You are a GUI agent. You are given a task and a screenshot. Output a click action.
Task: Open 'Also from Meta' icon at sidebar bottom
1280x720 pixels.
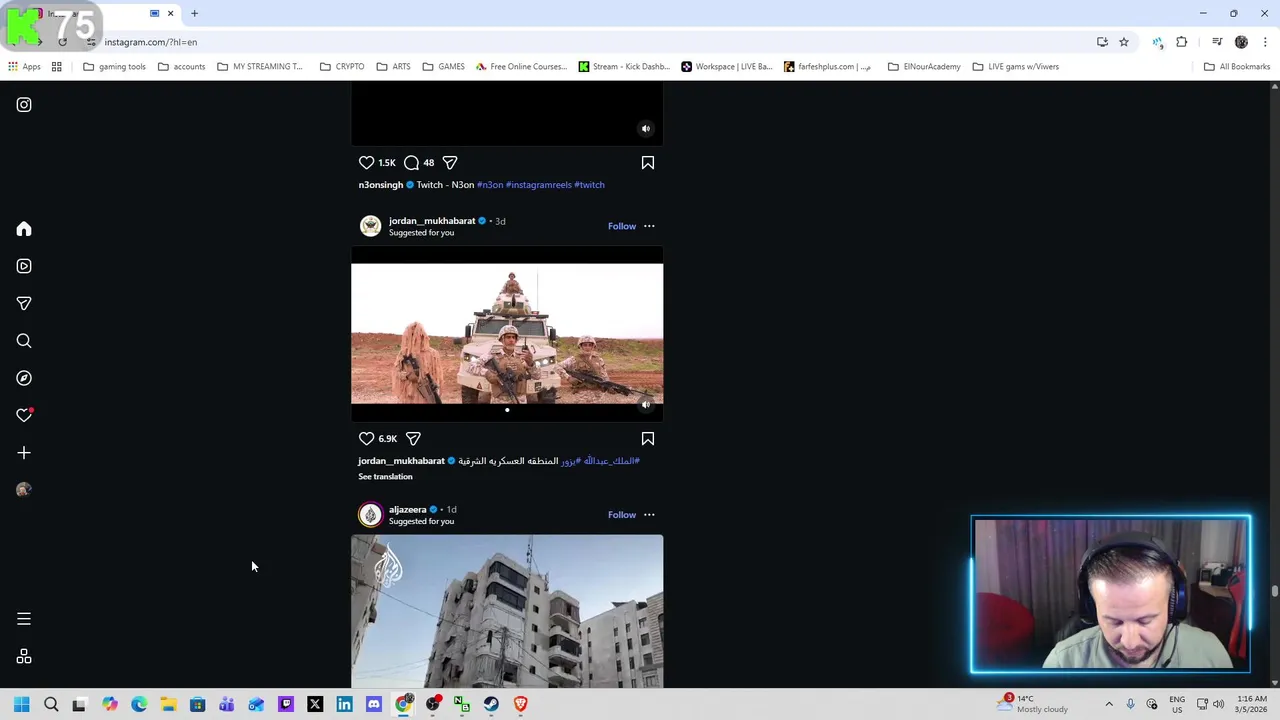(24, 657)
